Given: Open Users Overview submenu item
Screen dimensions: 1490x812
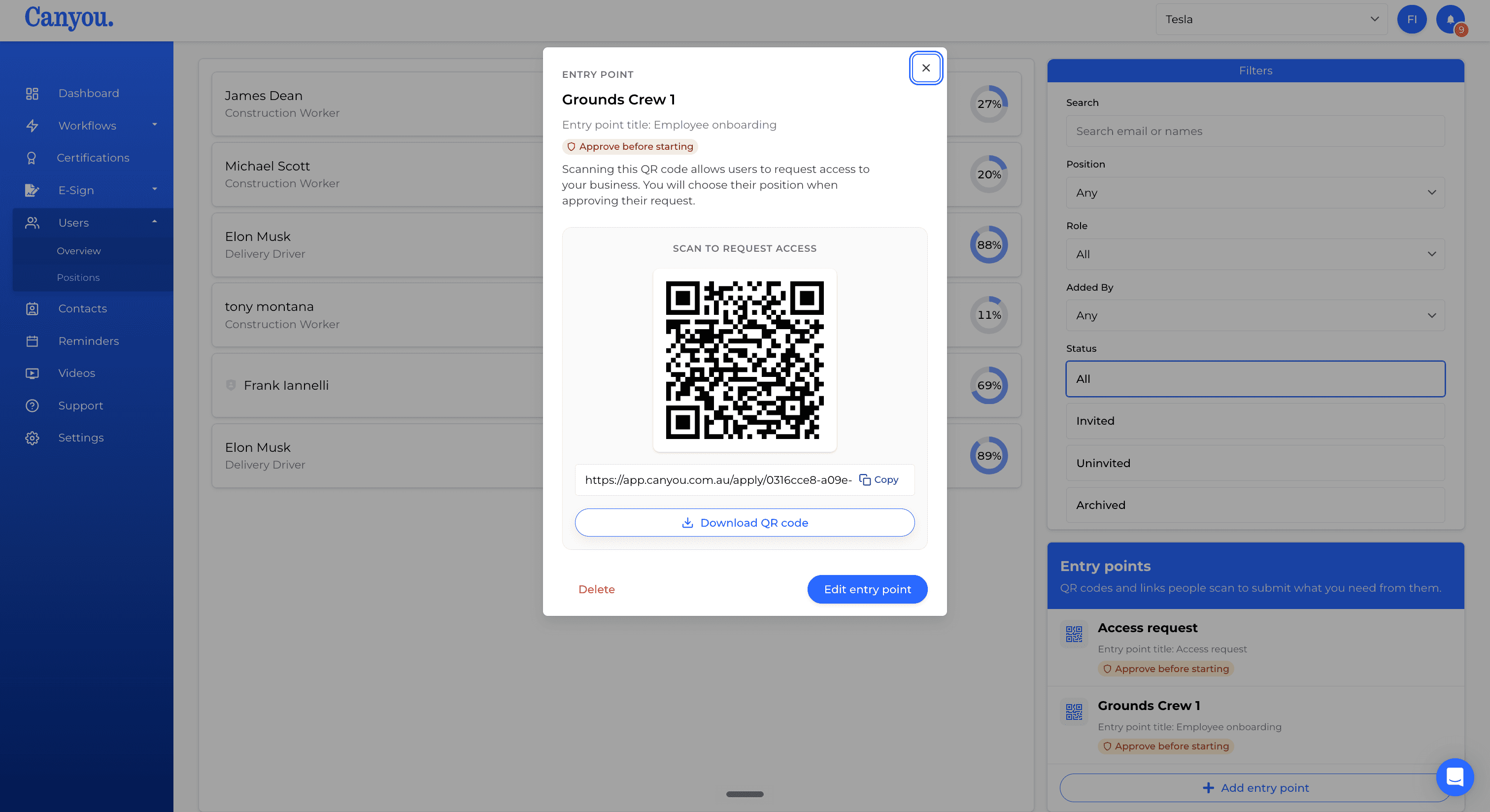Looking at the screenshot, I should tap(79, 251).
